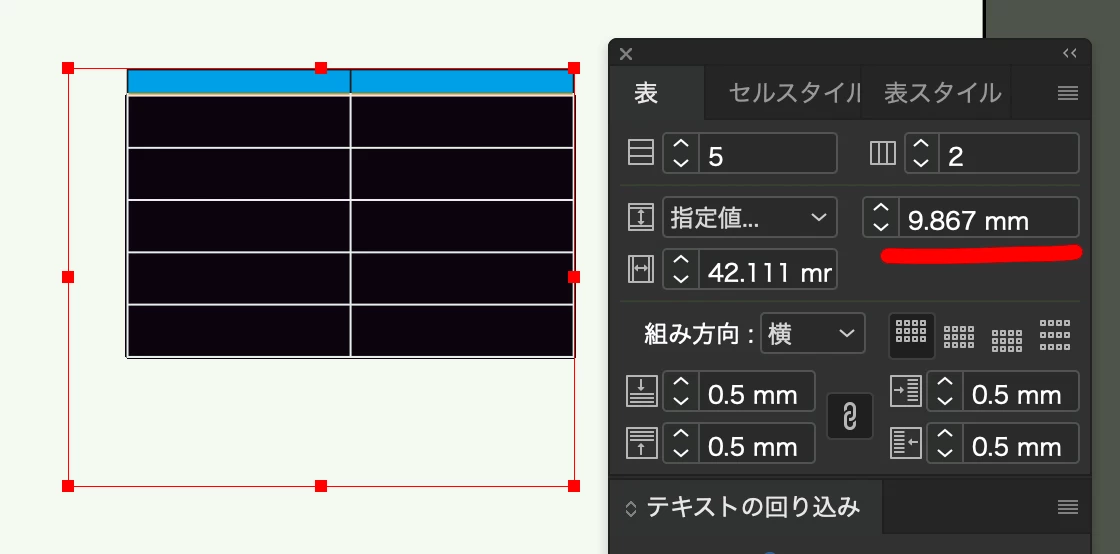Image resolution: width=1120 pixels, height=554 pixels.
Task: Open the 組み方向 横 dropdown
Action: coord(813,333)
